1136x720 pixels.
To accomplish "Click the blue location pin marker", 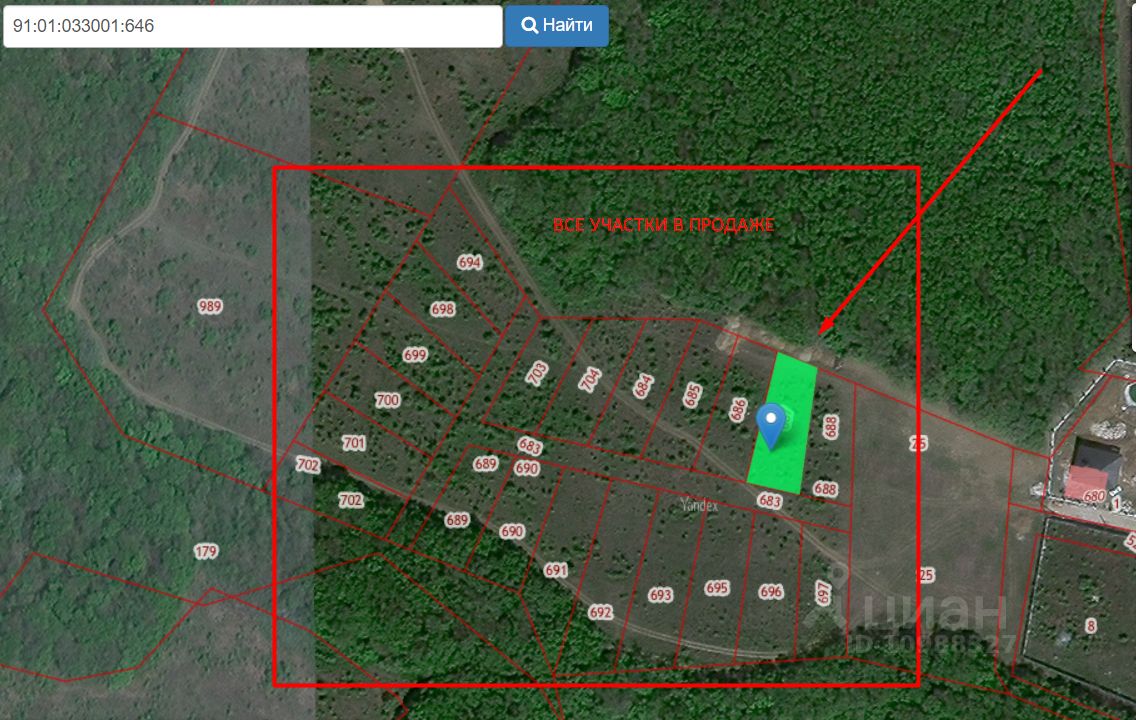I will pos(770,423).
